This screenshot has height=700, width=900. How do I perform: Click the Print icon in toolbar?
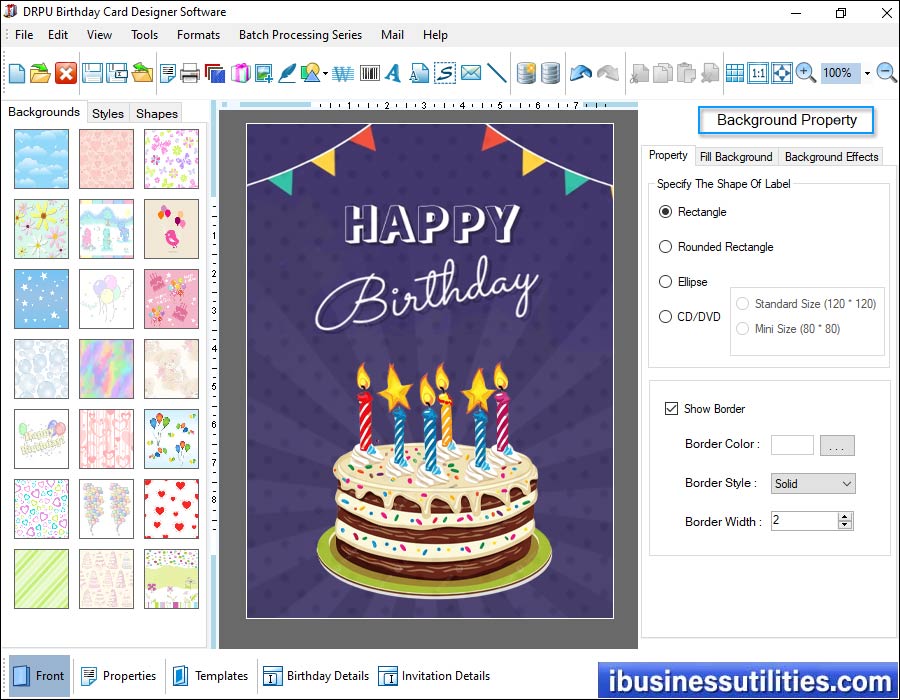190,73
